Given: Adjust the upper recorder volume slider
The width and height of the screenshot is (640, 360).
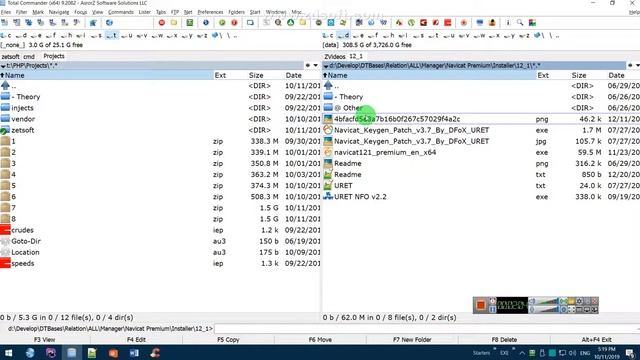Looking at the screenshot, I should (547, 301).
